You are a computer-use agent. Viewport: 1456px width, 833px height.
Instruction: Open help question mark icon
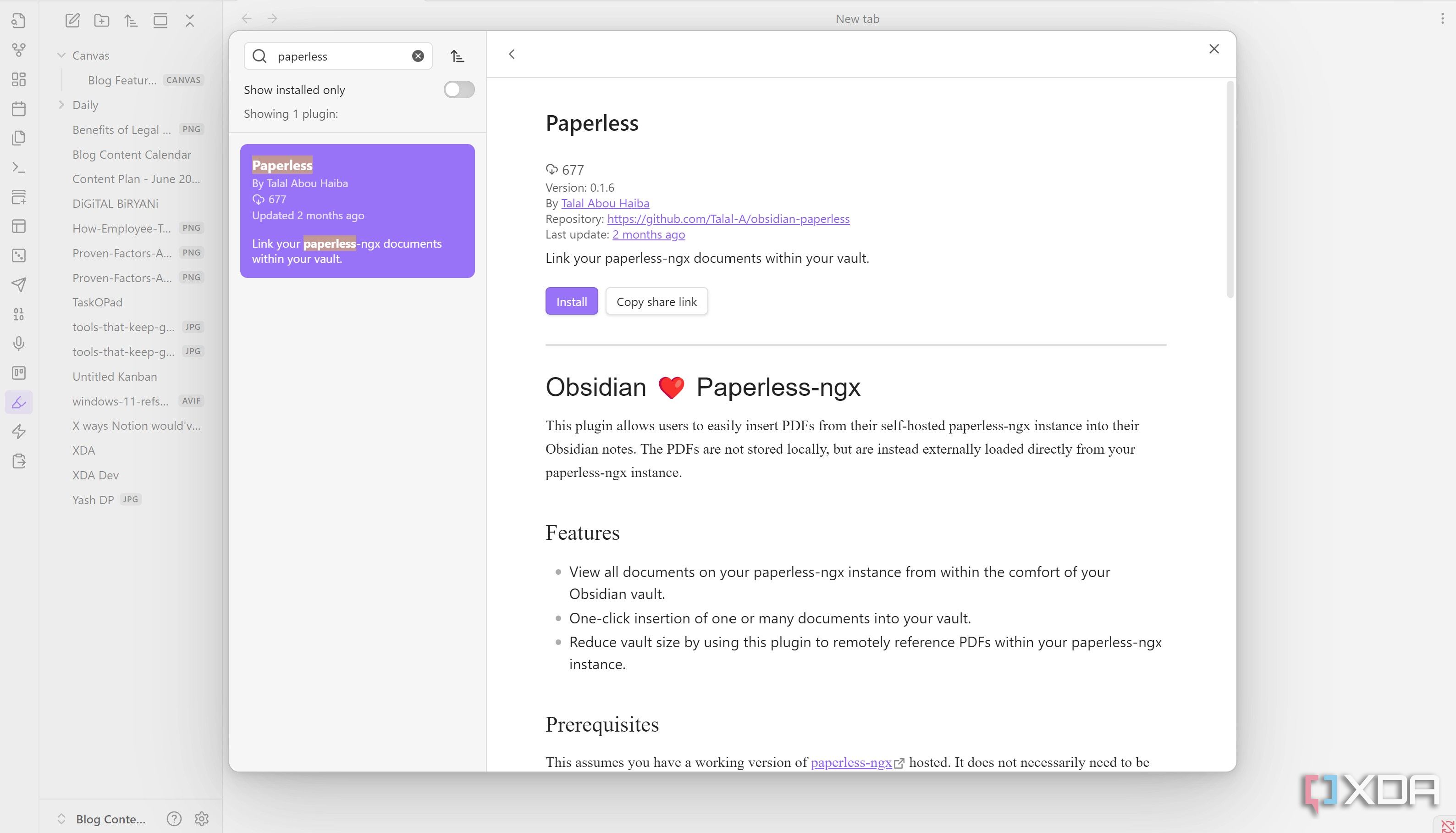pos(174,819)
